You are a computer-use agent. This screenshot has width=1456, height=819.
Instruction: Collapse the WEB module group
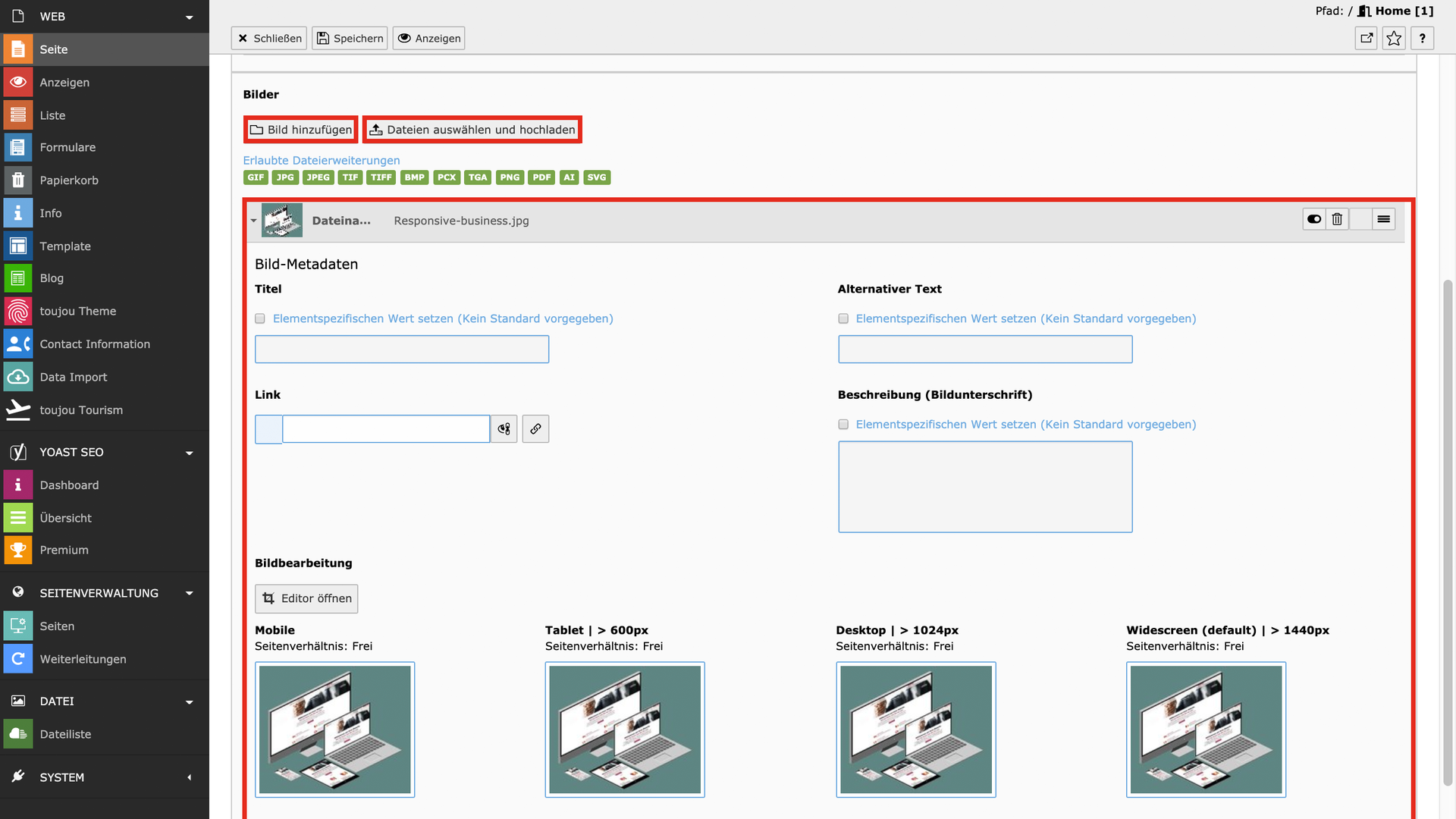(x=189, y=17)
